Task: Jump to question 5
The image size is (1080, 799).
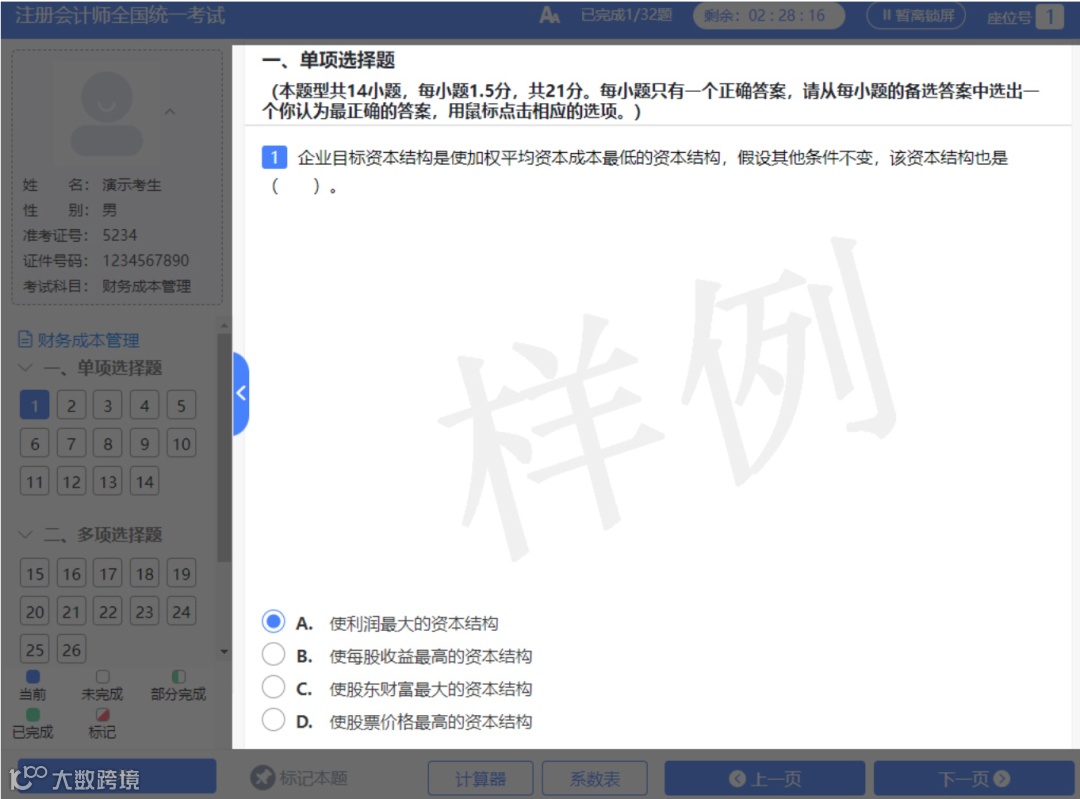Action: (181, 405)
